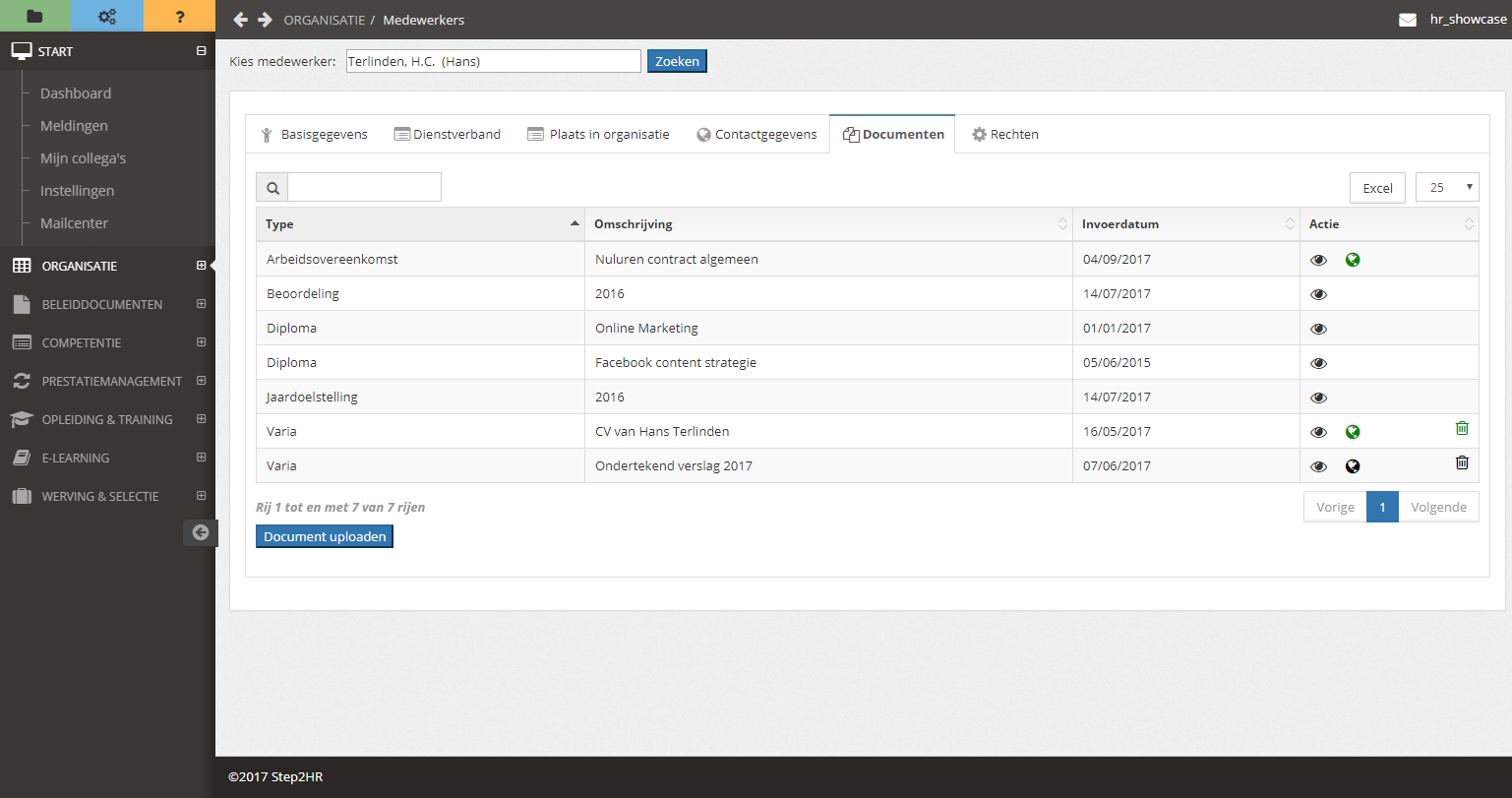Click the Document uploaden button
This screenshot has width=1512, height=798.
point(324,536)
